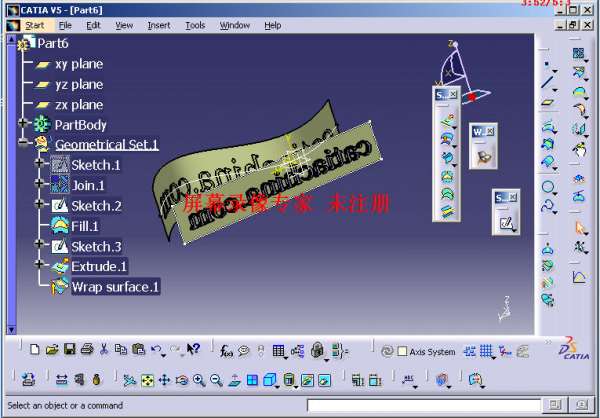Open the Tools menu
This screenshot has width=600, height=418.
coord(194,25)
